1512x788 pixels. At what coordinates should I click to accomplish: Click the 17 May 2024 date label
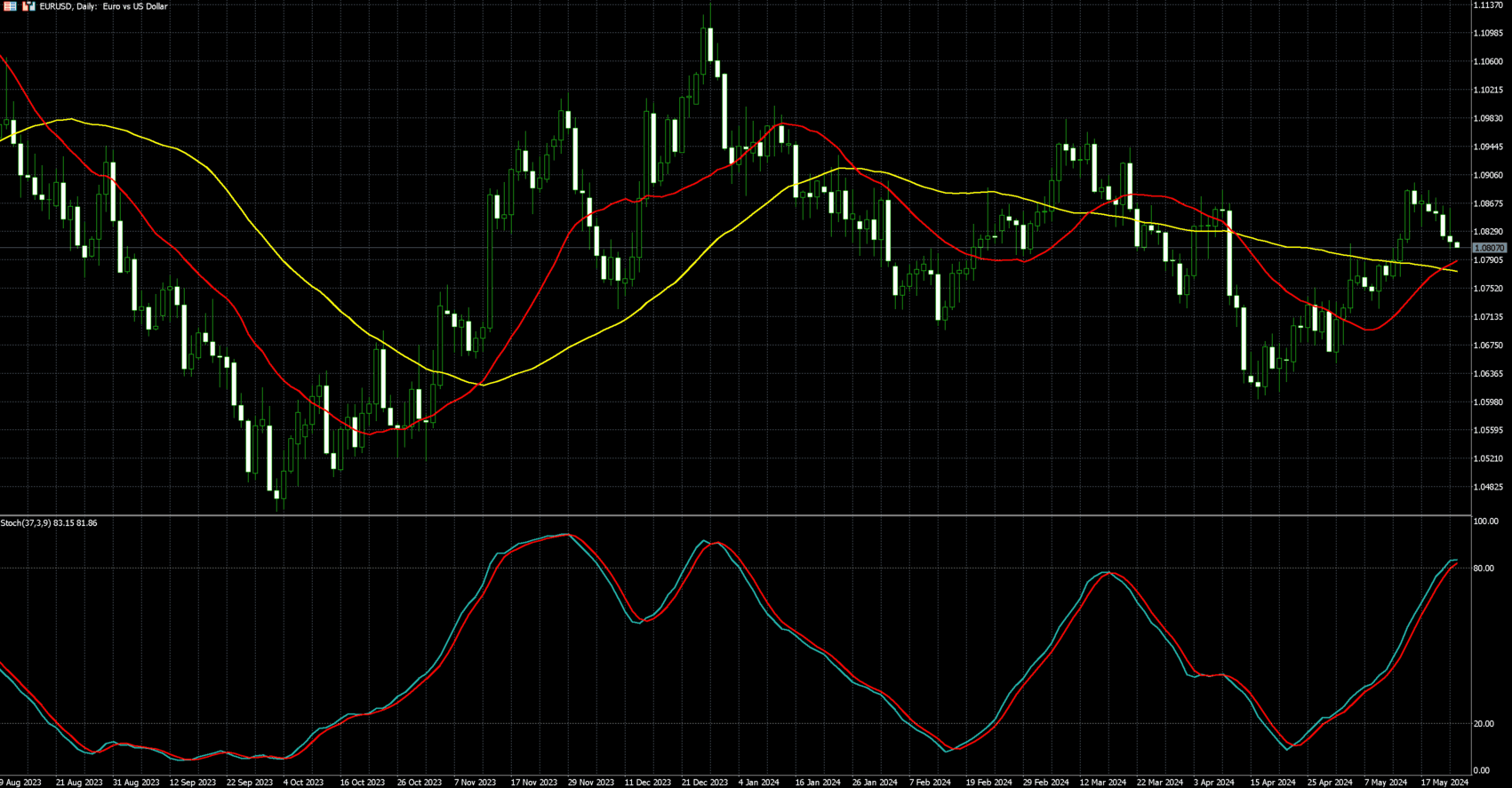click(x=1444, y=783)
